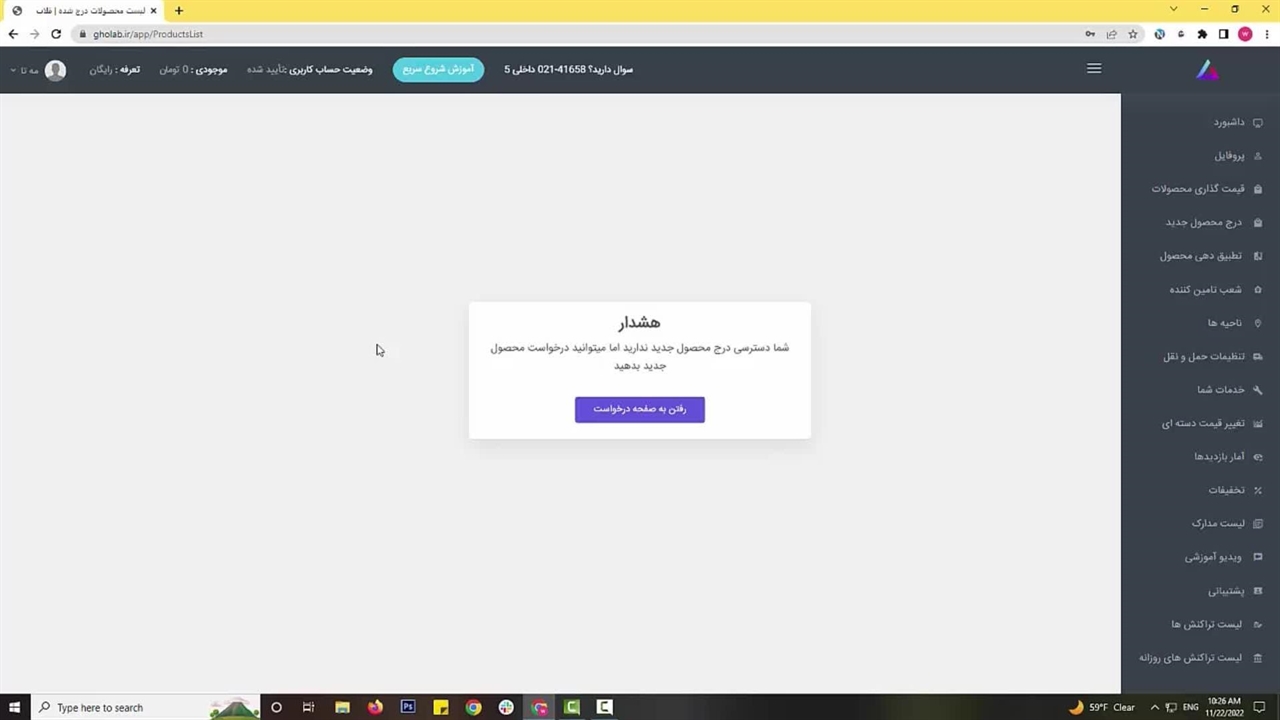Click the خدمات شما wrench icon

tap(1258, 390)
